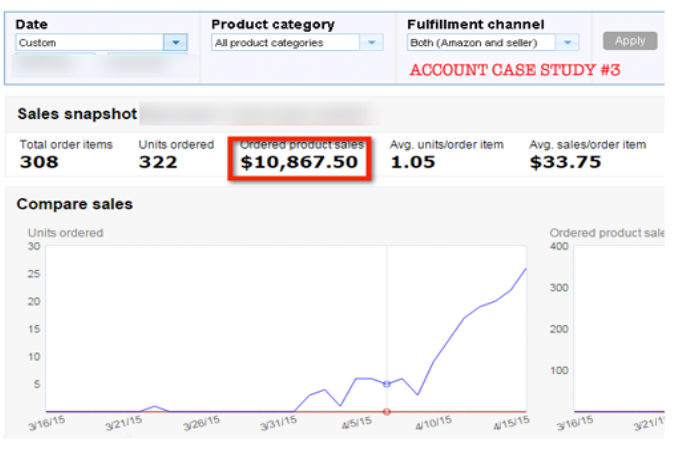
Task: Click the peak of the blue line at chart's right end
Action: point(525,269)
